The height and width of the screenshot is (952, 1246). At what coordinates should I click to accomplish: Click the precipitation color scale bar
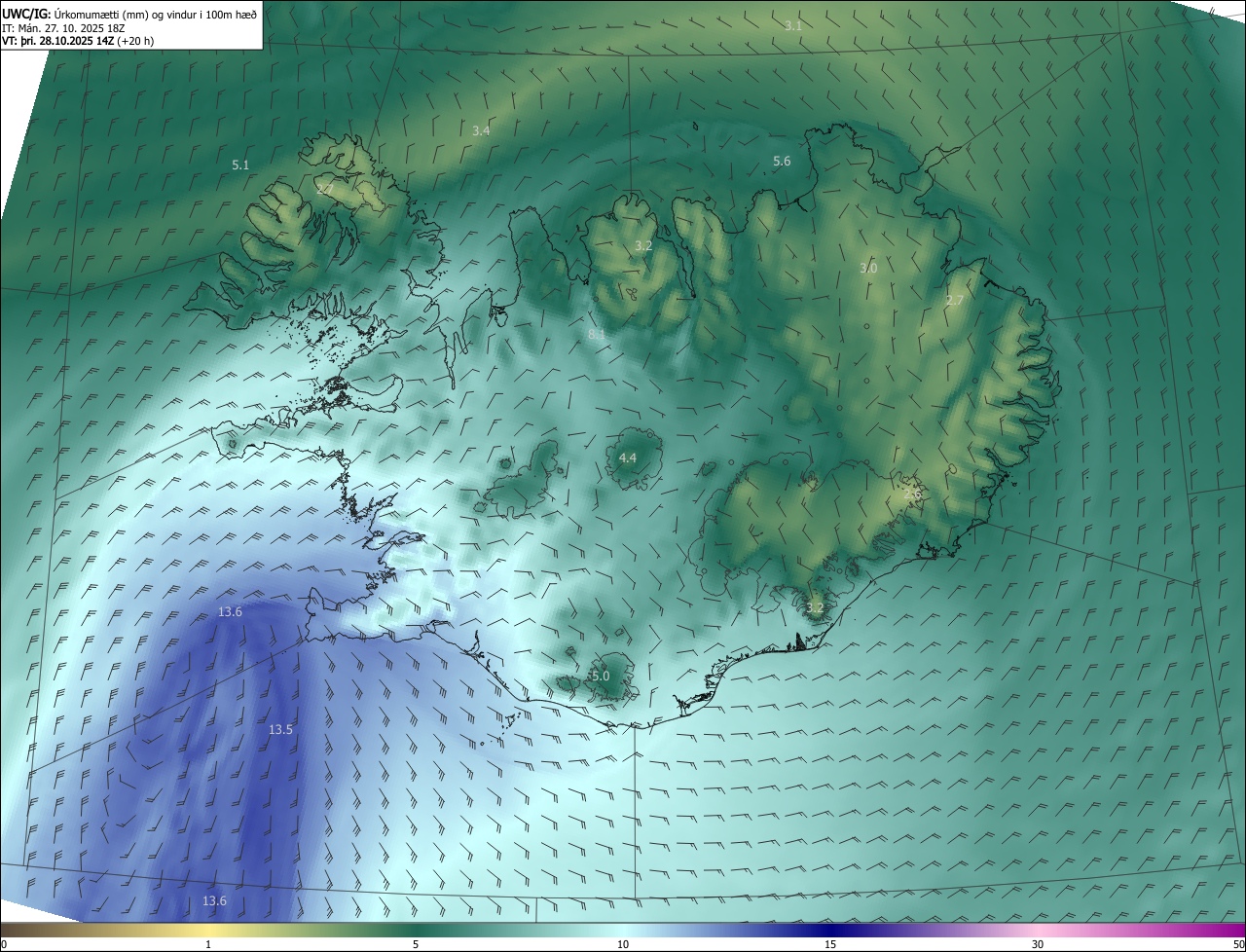[x=623, y=930]
